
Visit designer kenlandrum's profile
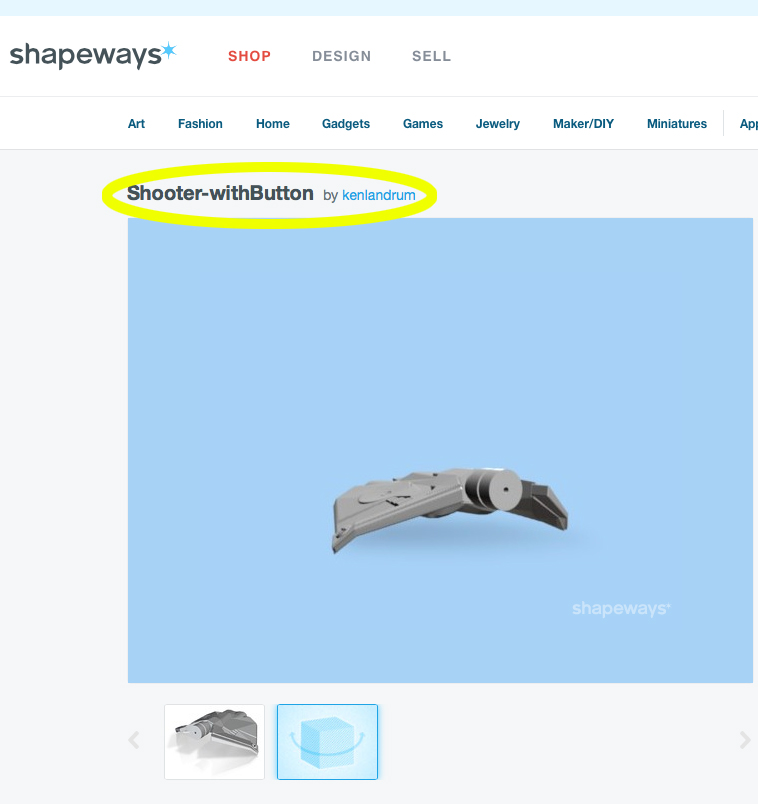pos(378,195)
